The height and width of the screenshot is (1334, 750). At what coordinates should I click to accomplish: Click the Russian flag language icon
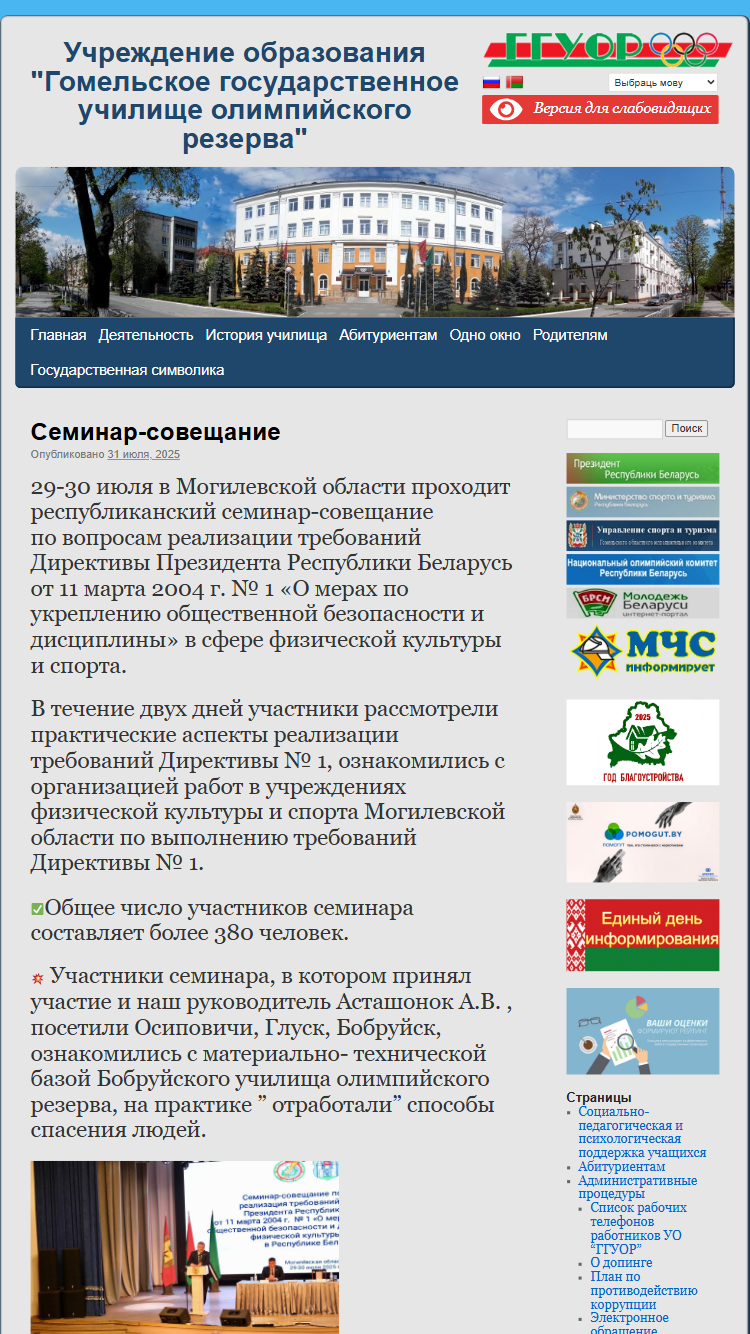coord(491,82)
